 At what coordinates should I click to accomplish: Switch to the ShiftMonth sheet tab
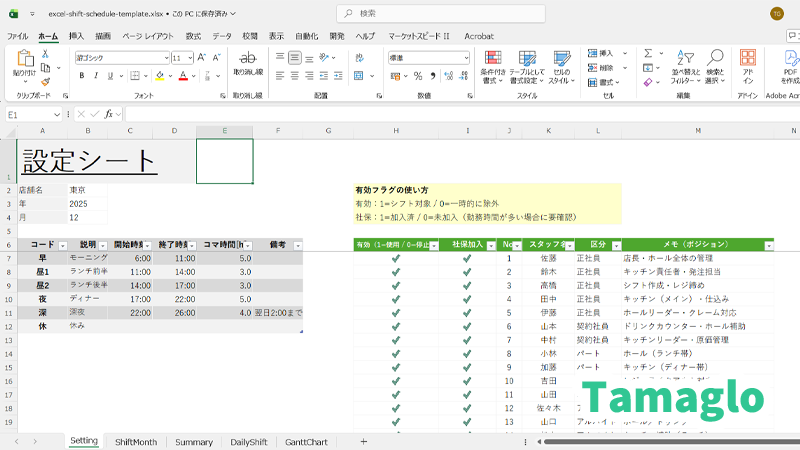tap(136, 441)
